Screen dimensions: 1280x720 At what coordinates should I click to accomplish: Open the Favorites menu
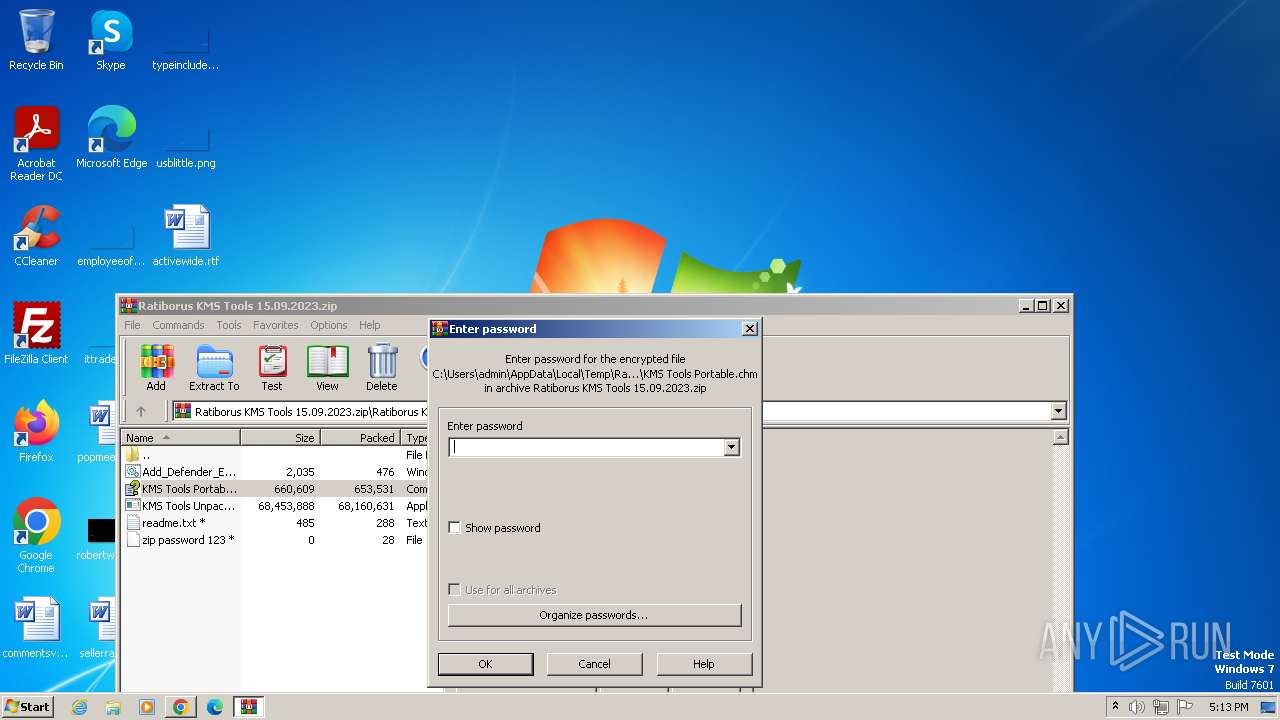click(x=276, y=325)
